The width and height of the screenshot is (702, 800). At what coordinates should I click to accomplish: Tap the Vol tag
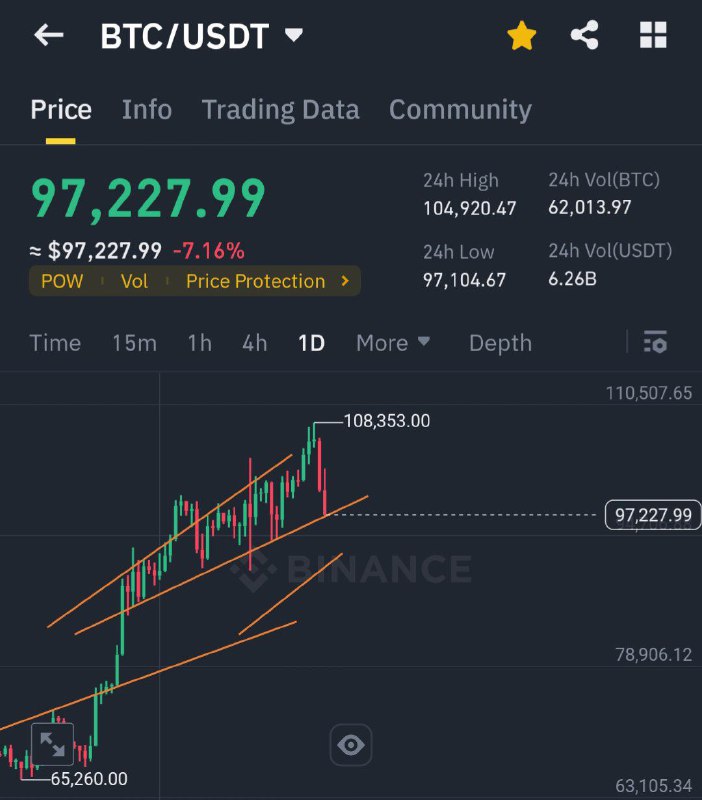pos(134,281)
